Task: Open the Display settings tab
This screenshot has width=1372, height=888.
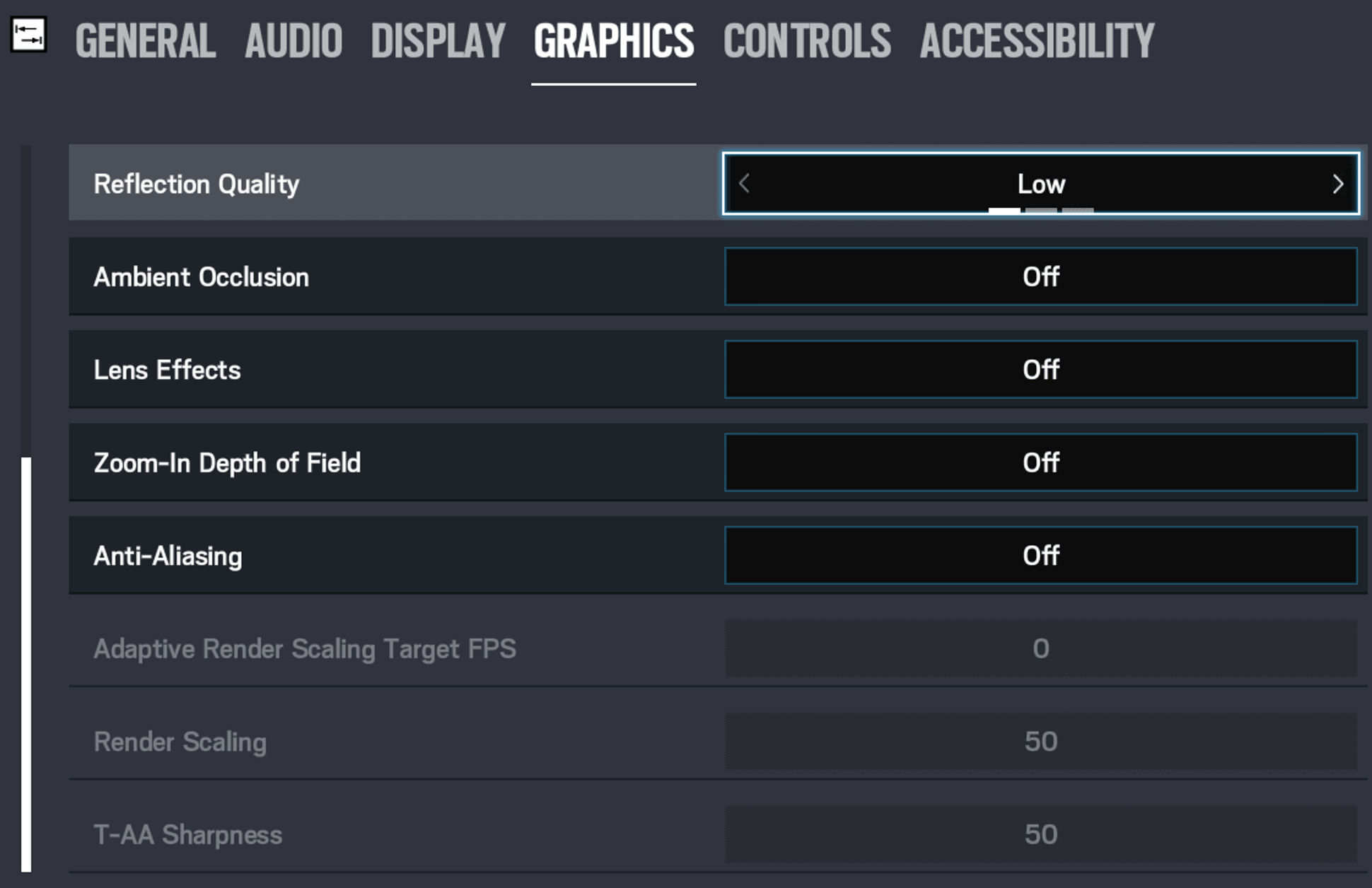Action: (438, 41)
